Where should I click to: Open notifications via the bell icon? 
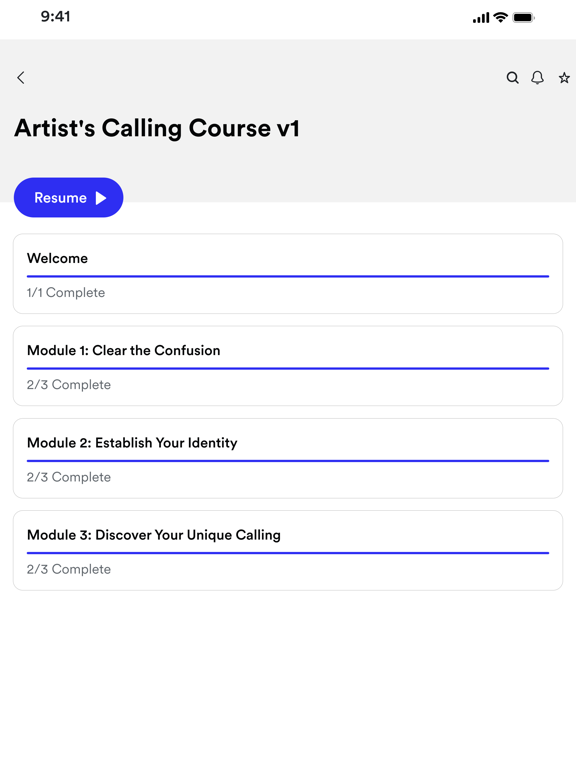click(x=537, y=77)
